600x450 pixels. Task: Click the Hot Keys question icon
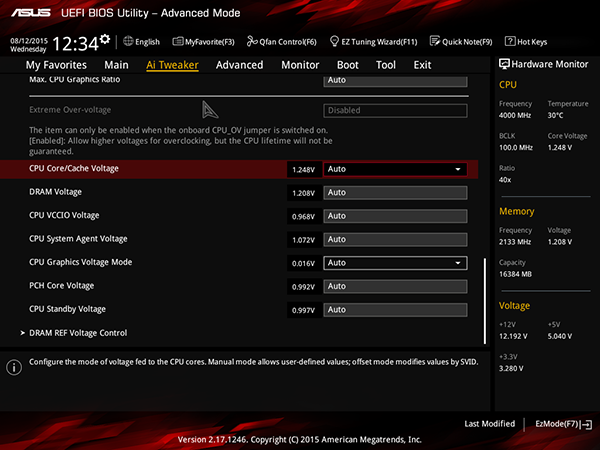tap(510, 41)
